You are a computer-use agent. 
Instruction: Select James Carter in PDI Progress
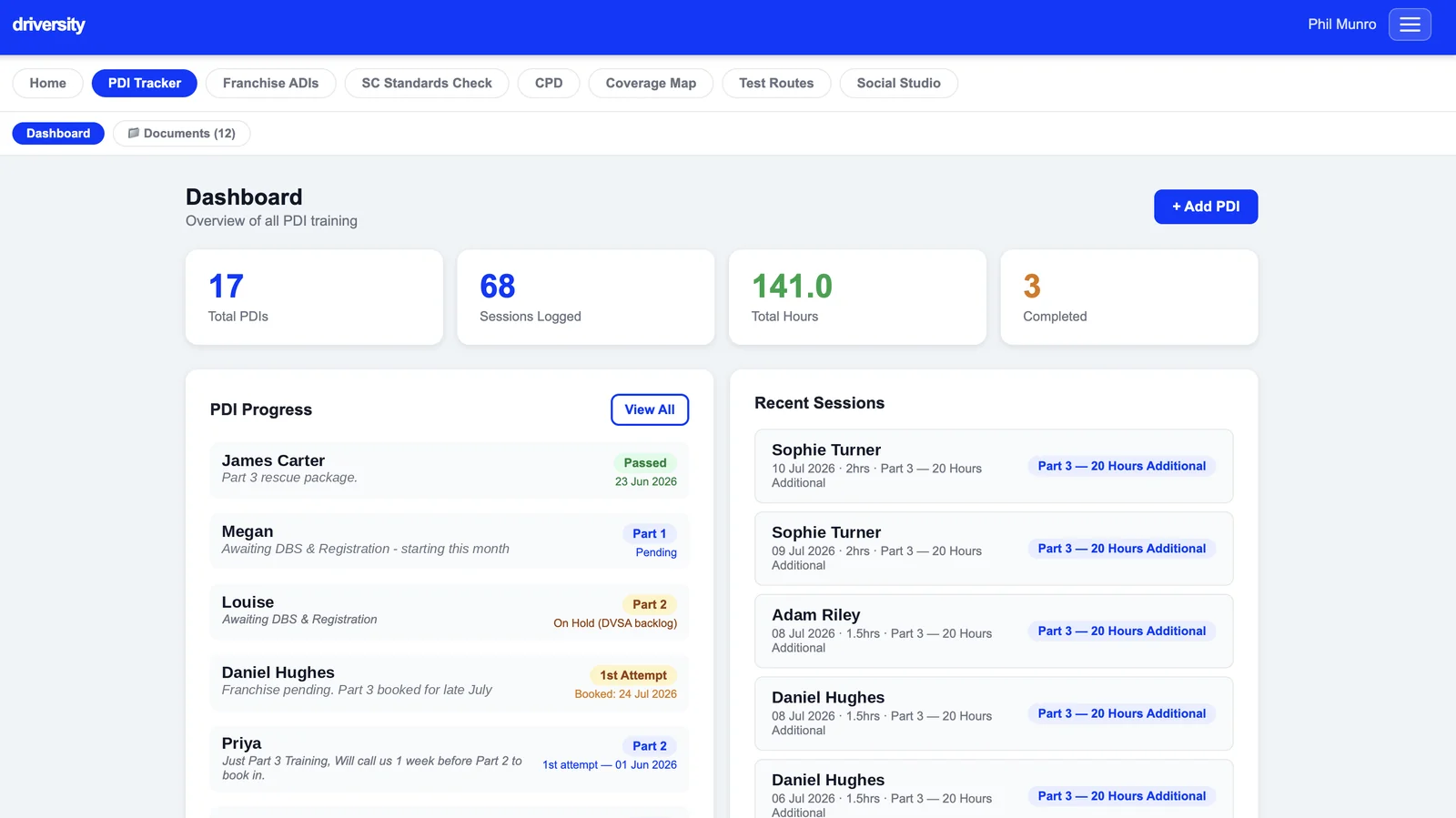[x=449, y=470]
